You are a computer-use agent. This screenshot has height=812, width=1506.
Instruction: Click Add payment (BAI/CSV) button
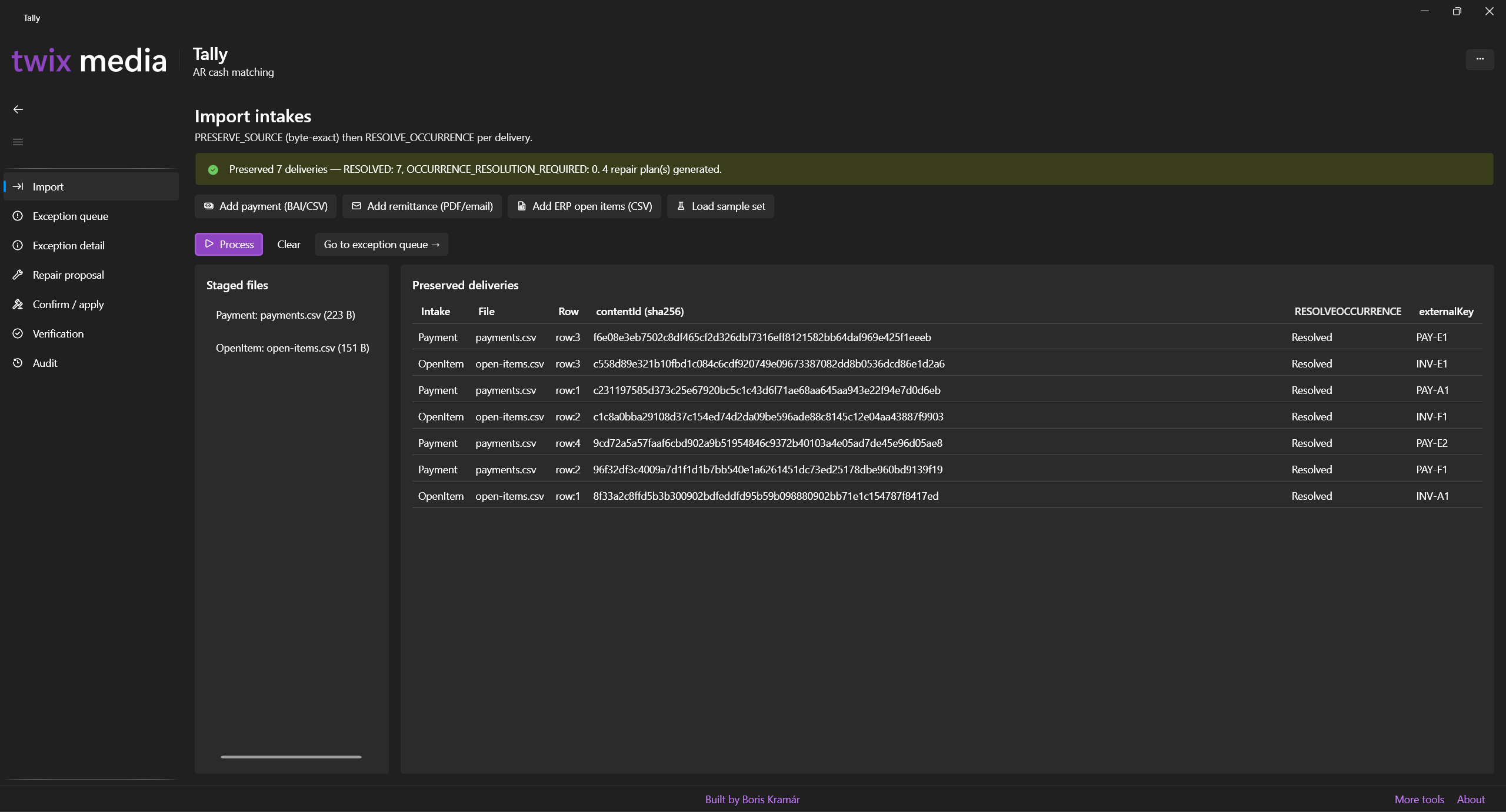pyautogui.click(x=265, y=206)
